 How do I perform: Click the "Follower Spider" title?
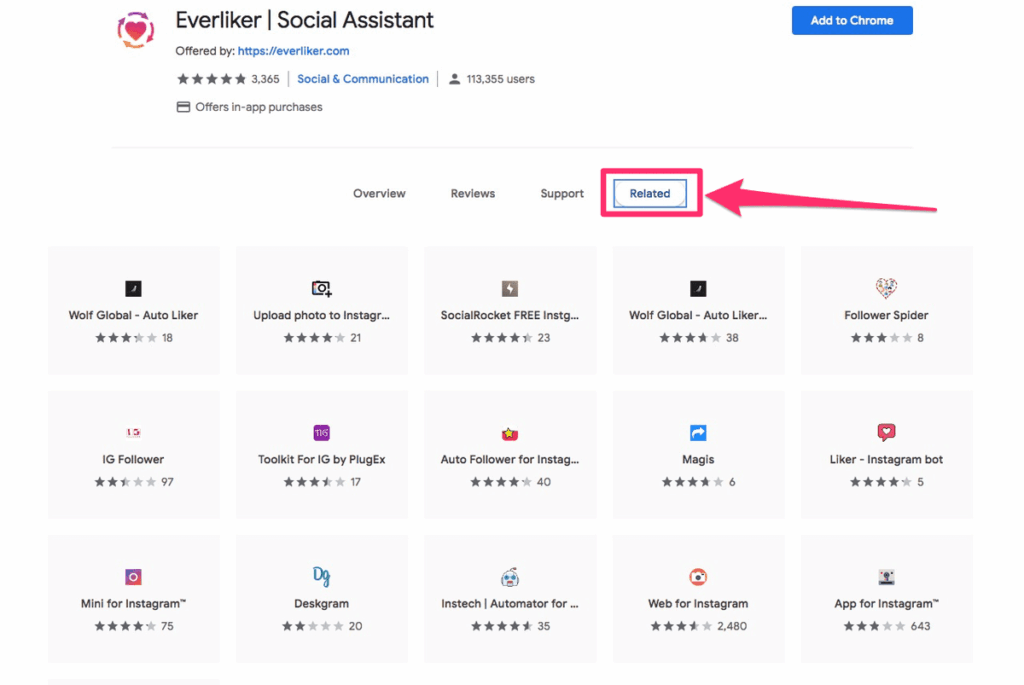(886, 315)
